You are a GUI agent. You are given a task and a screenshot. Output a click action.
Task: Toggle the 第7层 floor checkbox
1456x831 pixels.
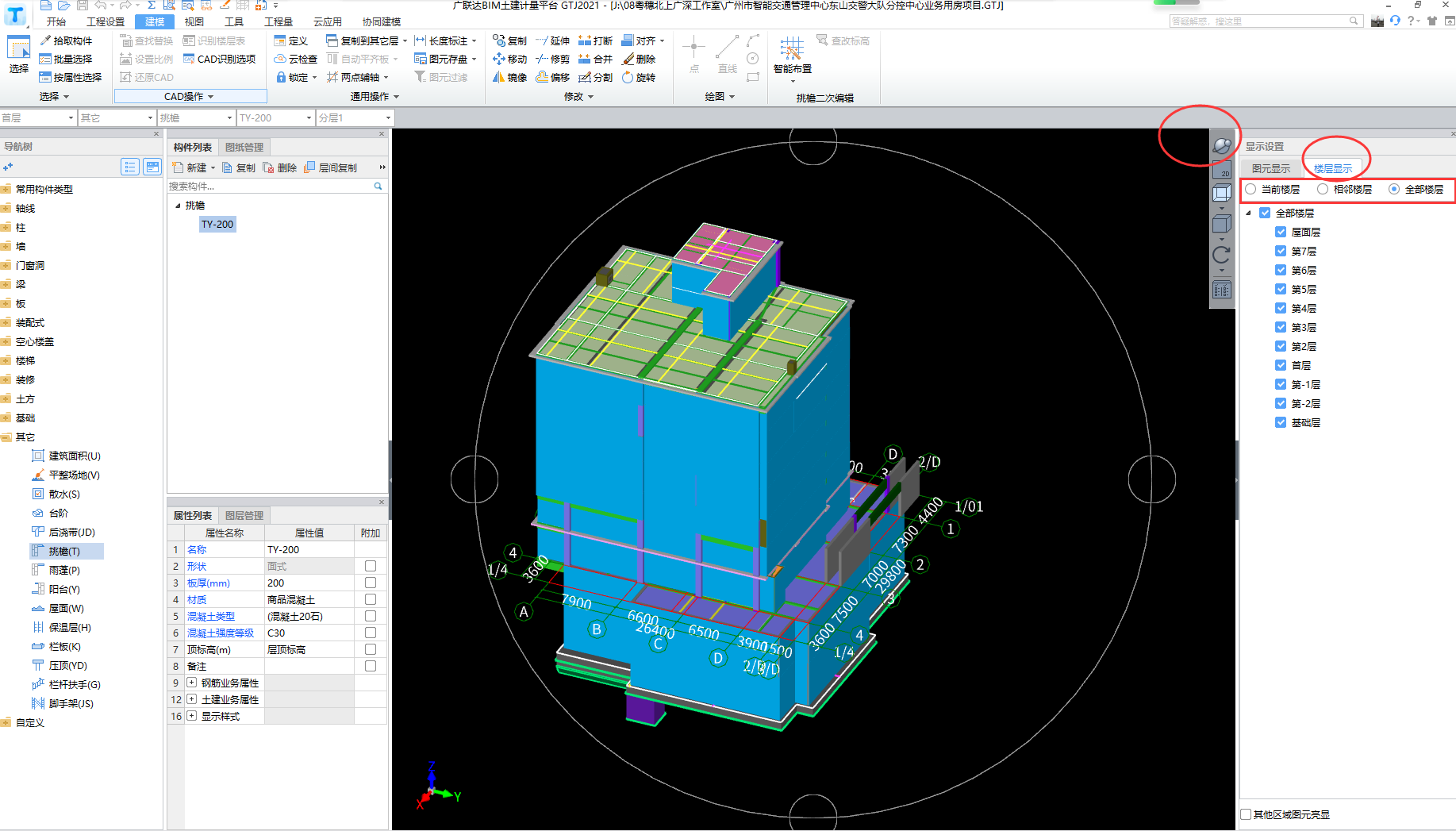[x=1281, y=251]
